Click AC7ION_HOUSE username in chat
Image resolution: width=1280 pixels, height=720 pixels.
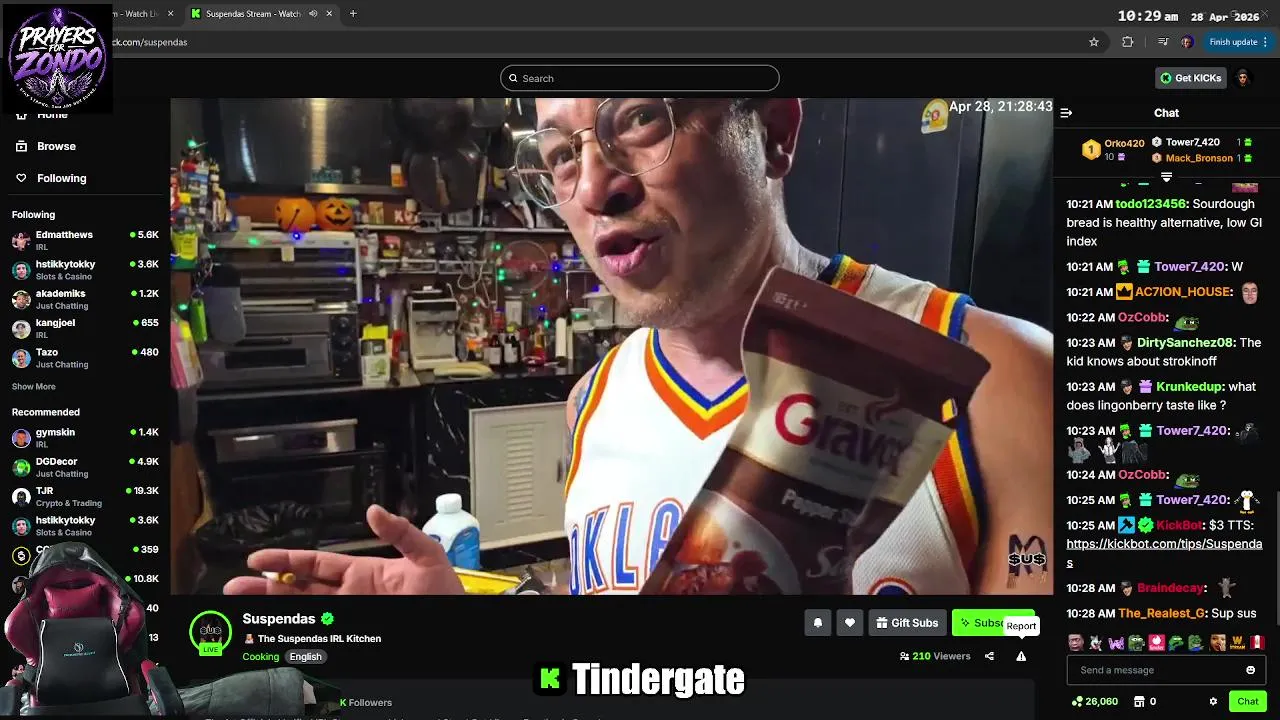coord(1182,292)
